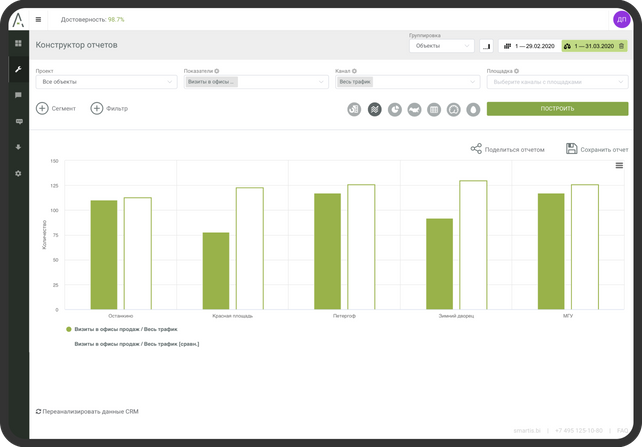Expand the Площадка channel selector

[x=557, y=82]
